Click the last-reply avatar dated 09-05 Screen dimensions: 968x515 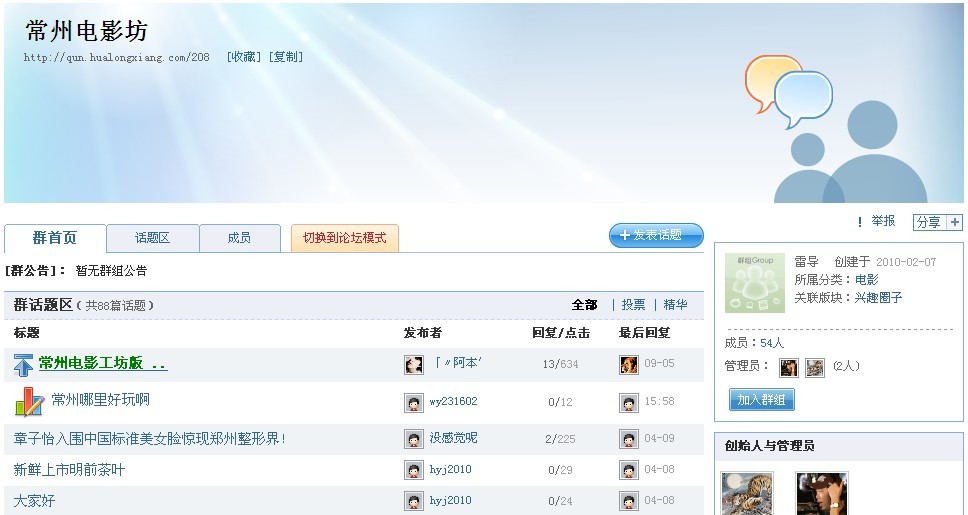[x=629, y=365]
